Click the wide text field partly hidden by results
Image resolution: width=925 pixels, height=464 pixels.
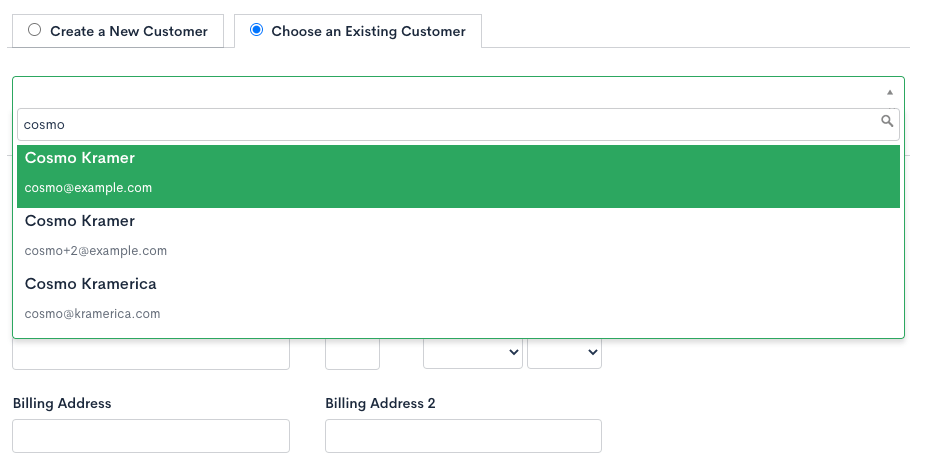tap(150, 355)
